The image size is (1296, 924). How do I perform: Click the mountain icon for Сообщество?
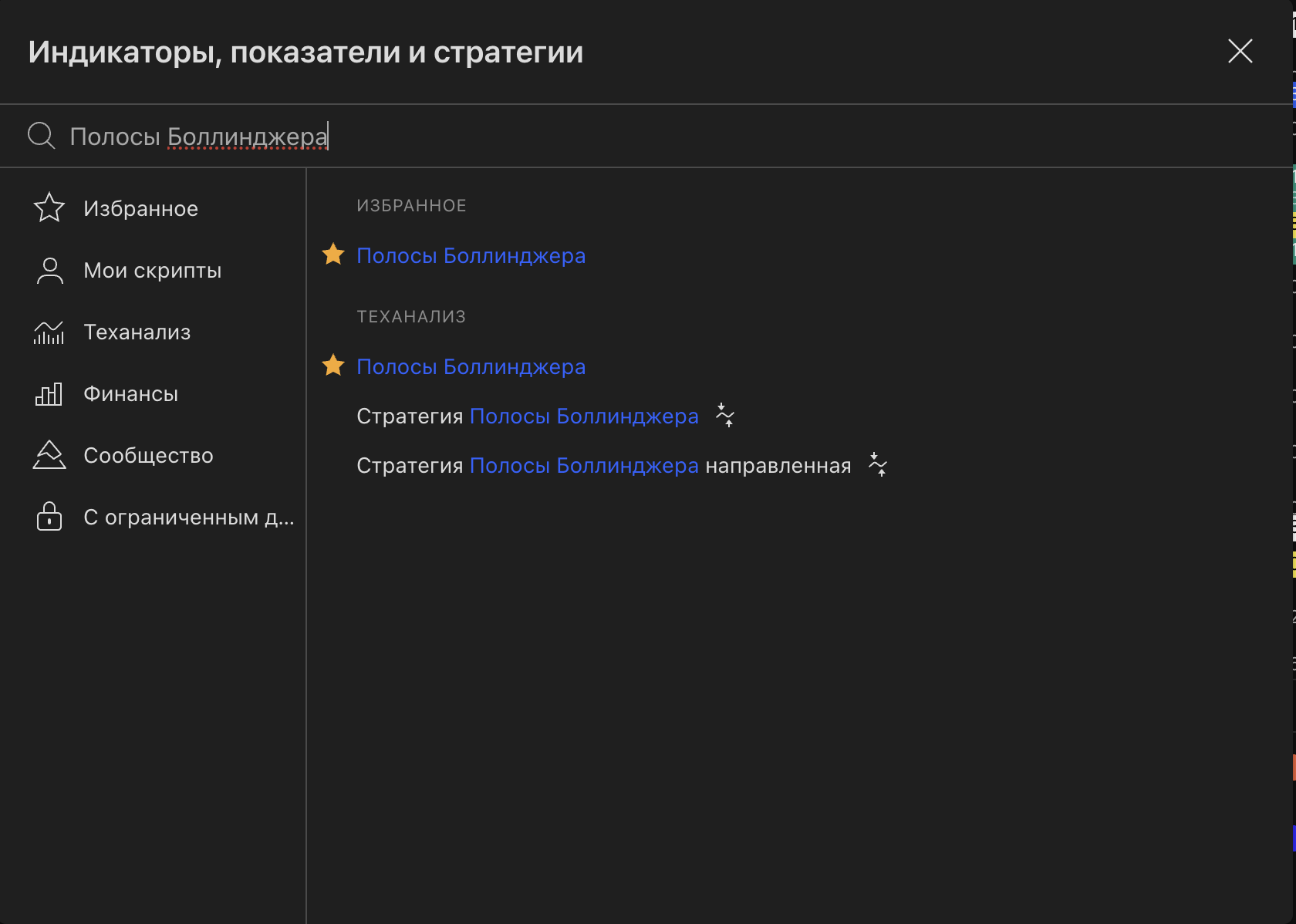[x=49, y=455]
